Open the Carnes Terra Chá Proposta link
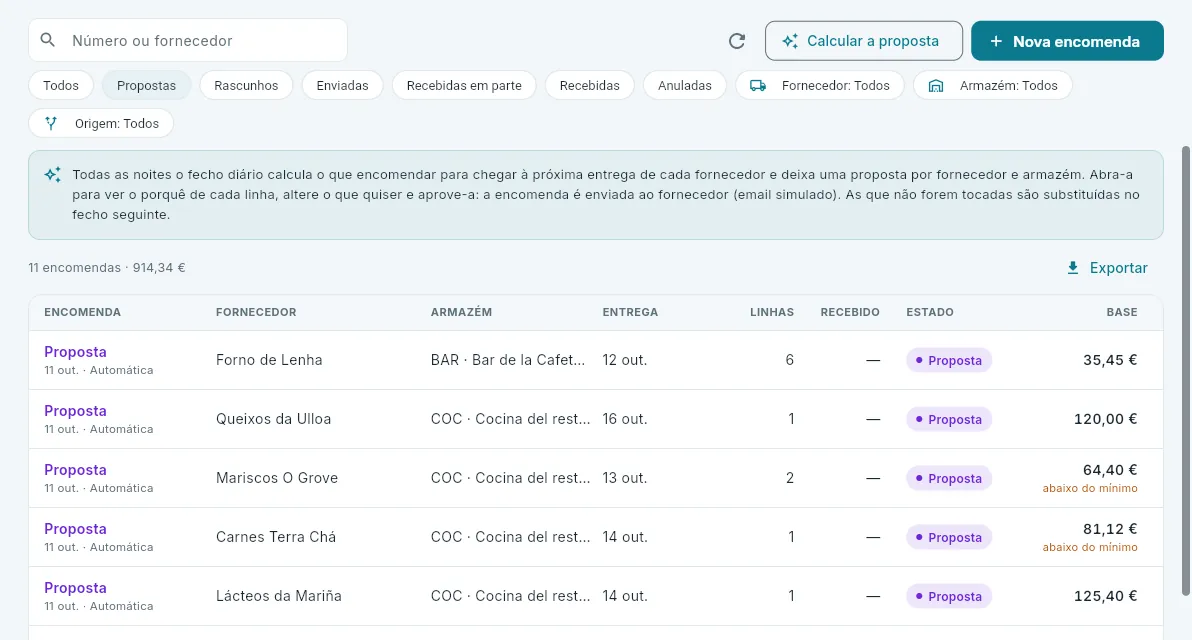Viewport: 1192px width, 640px height. point(75,529)
